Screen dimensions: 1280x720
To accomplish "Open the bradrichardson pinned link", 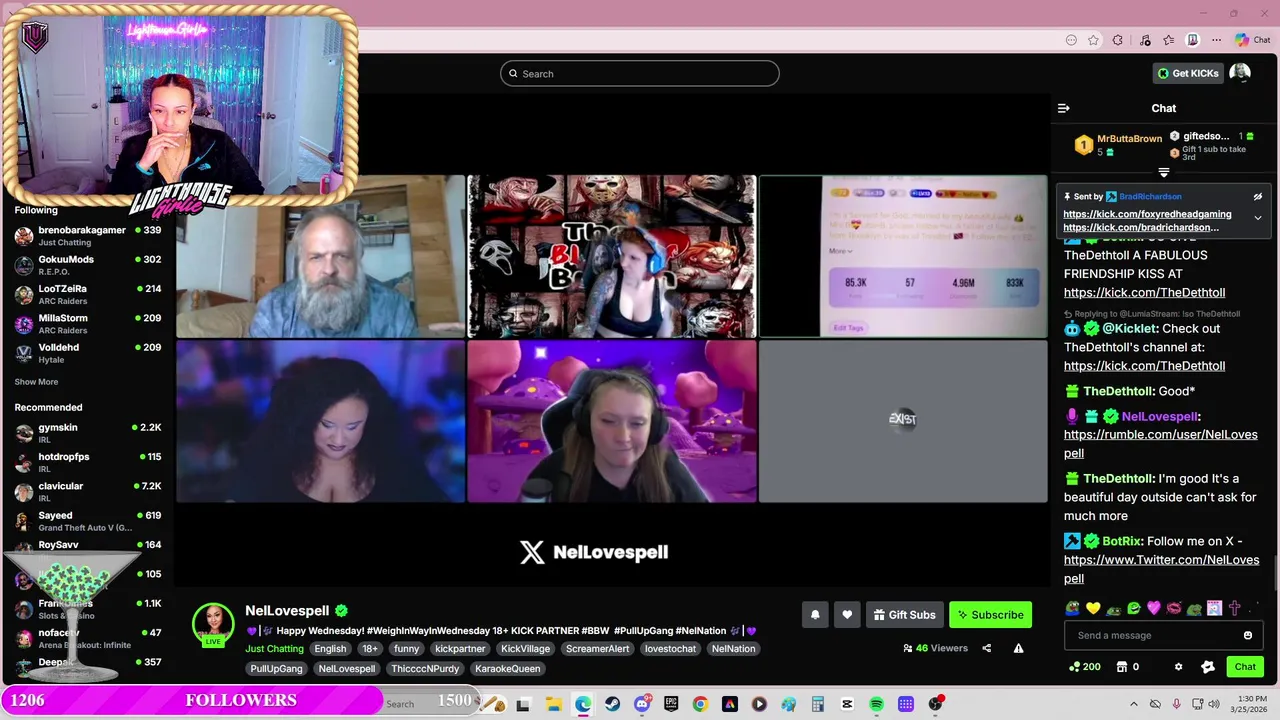I will 1141,227.
